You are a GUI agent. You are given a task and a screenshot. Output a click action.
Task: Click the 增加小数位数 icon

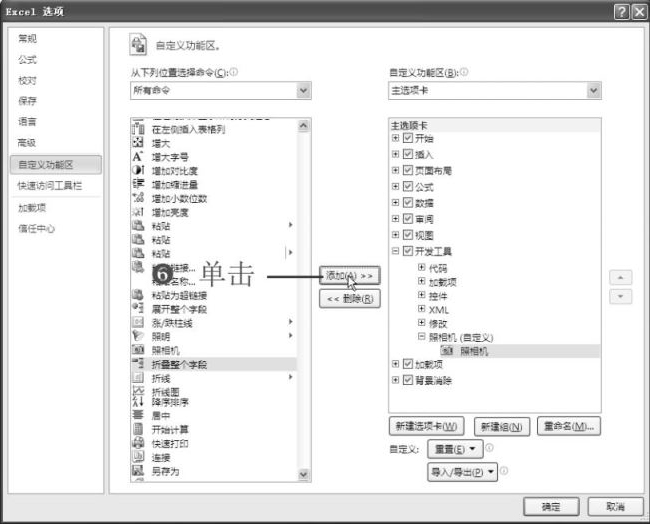tap(138, 198)
